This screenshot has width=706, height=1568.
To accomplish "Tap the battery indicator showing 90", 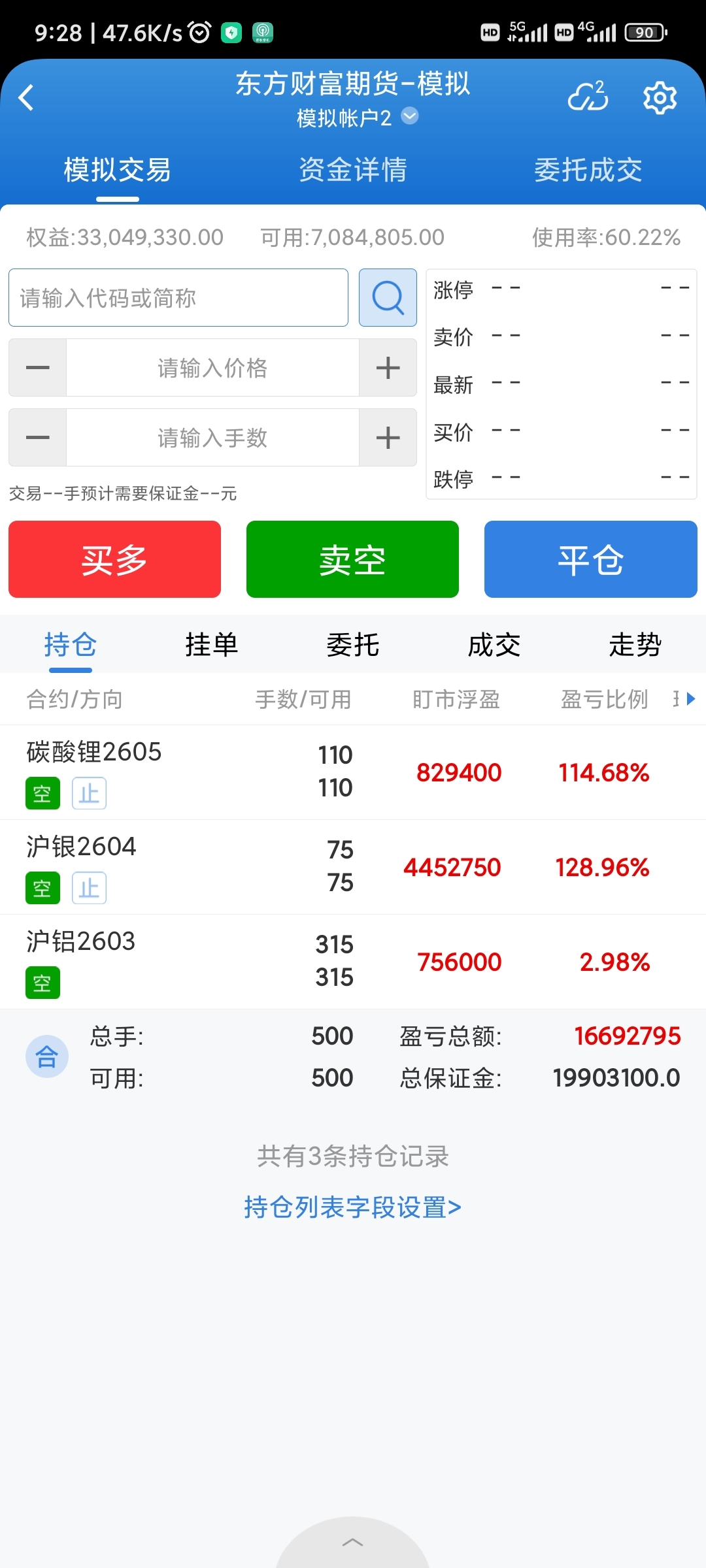I will [x=646, y=32].
